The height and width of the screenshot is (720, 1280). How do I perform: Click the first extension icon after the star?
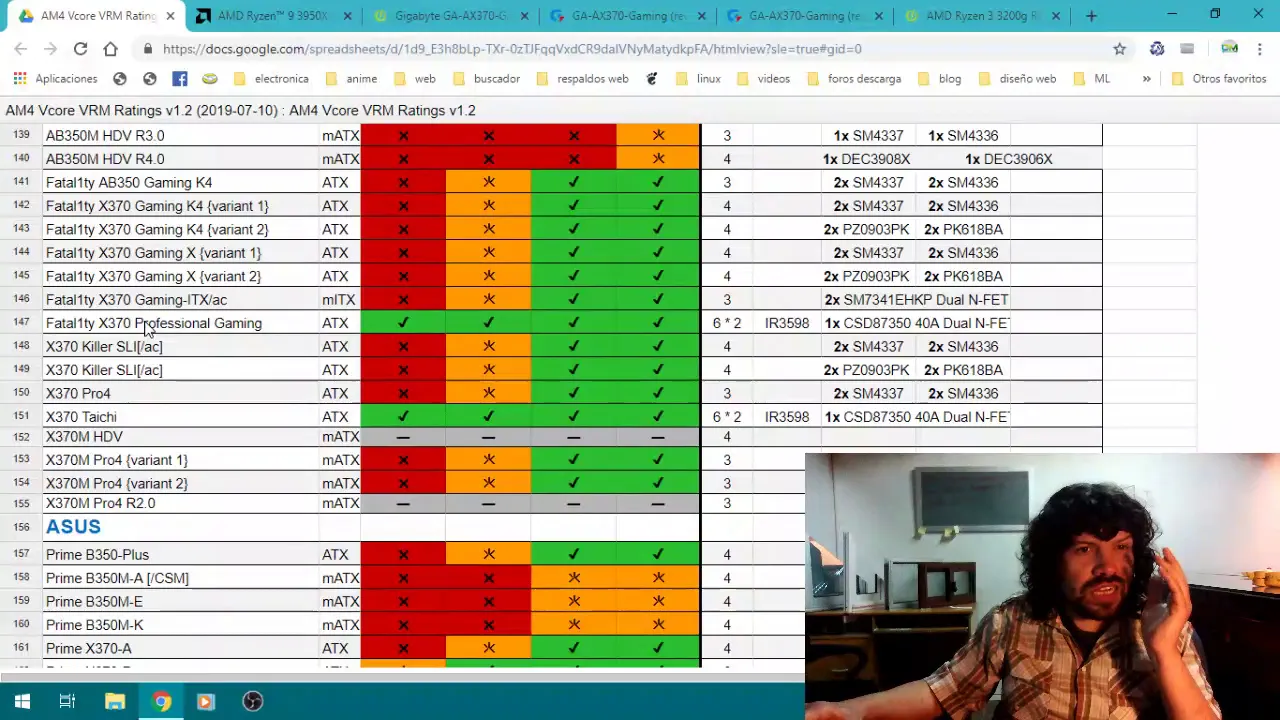pyautogui.click(x=1157, y=48)
